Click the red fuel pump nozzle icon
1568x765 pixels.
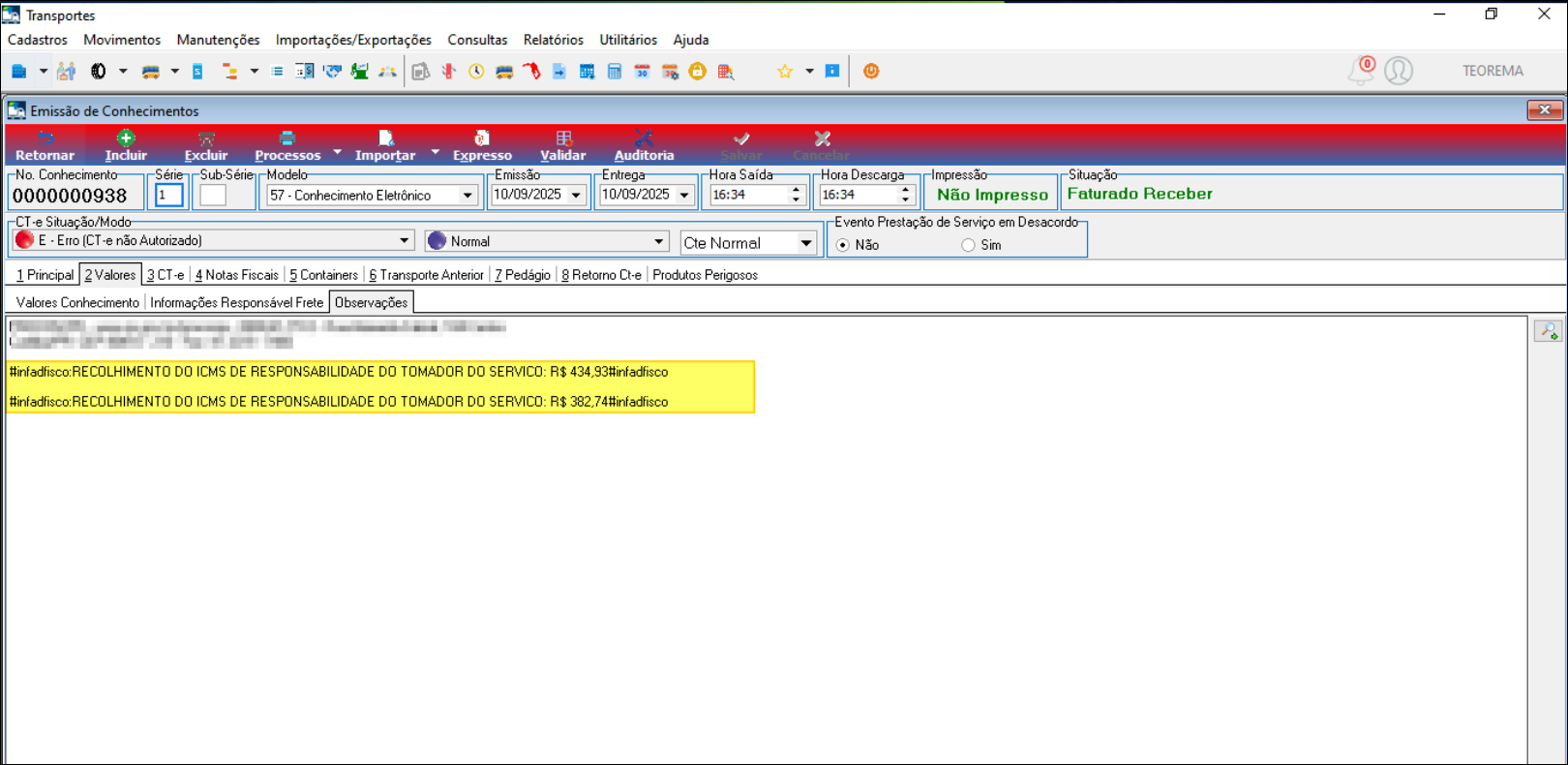pyautogui.click(x=531, y=72)
